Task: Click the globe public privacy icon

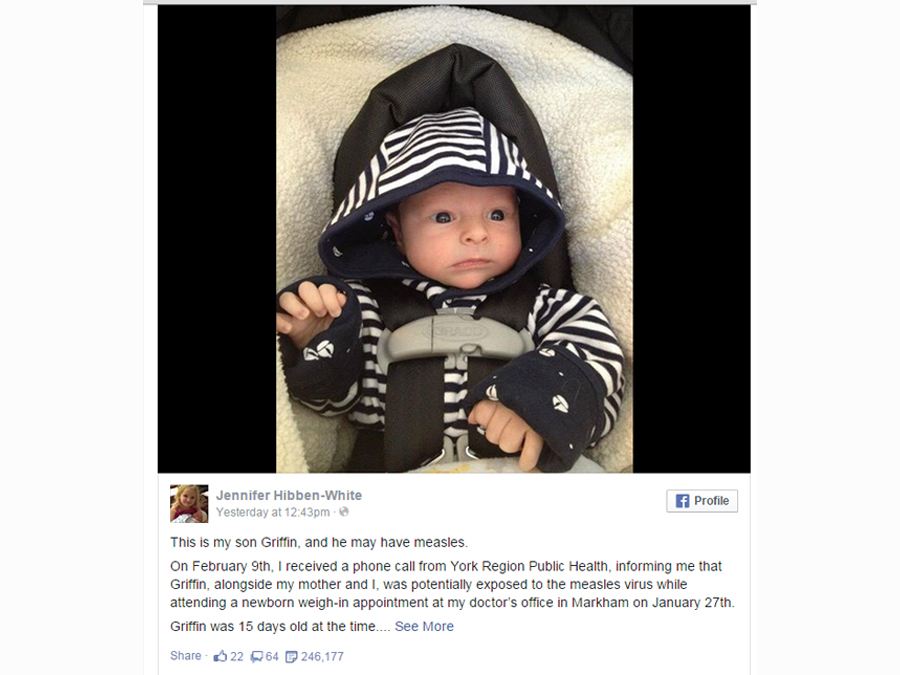Action: coord(344,512)
